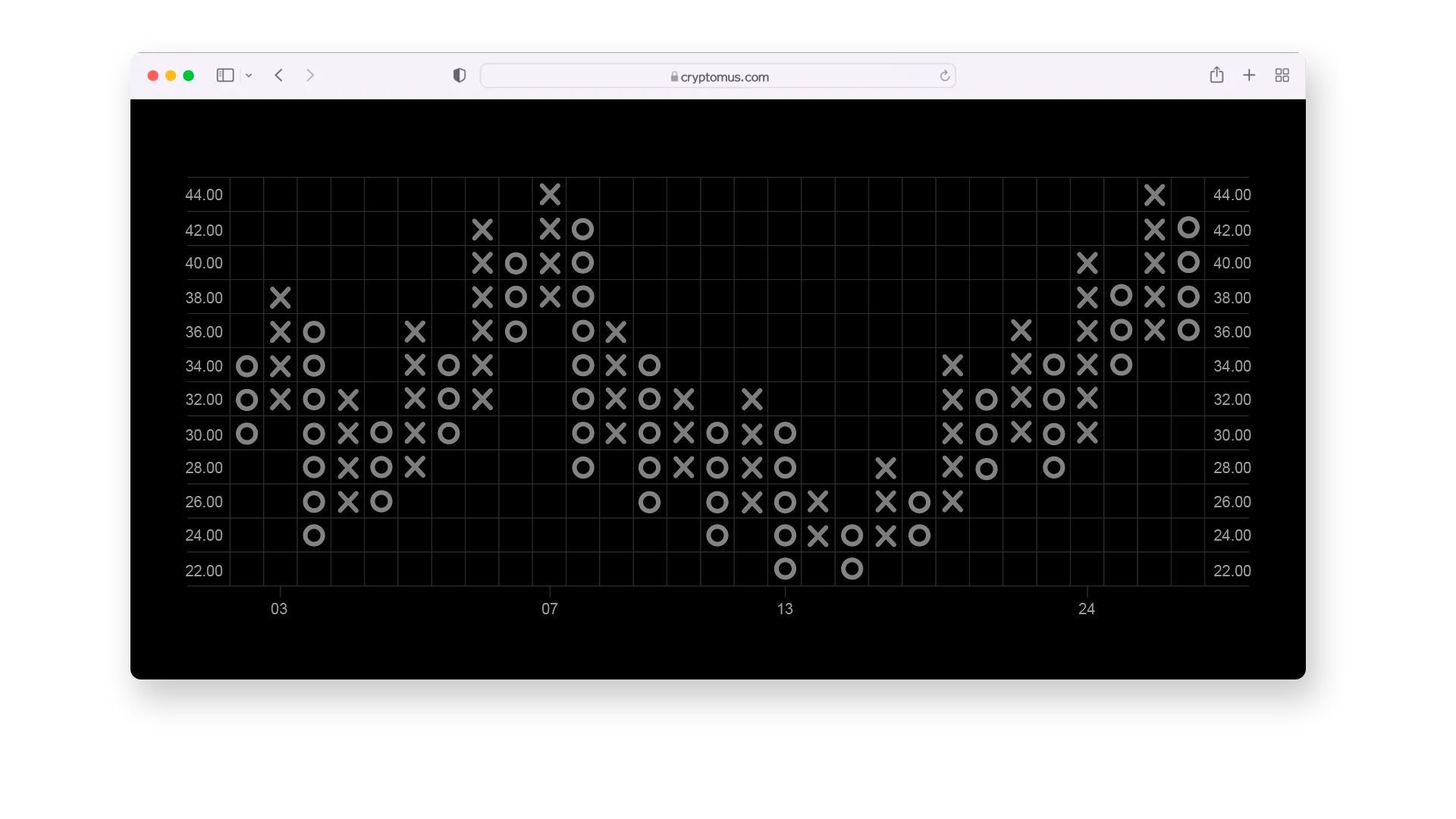Show the tab overview grid icon
This screenshot has height=819, width=1456.
pos(1282,75)
